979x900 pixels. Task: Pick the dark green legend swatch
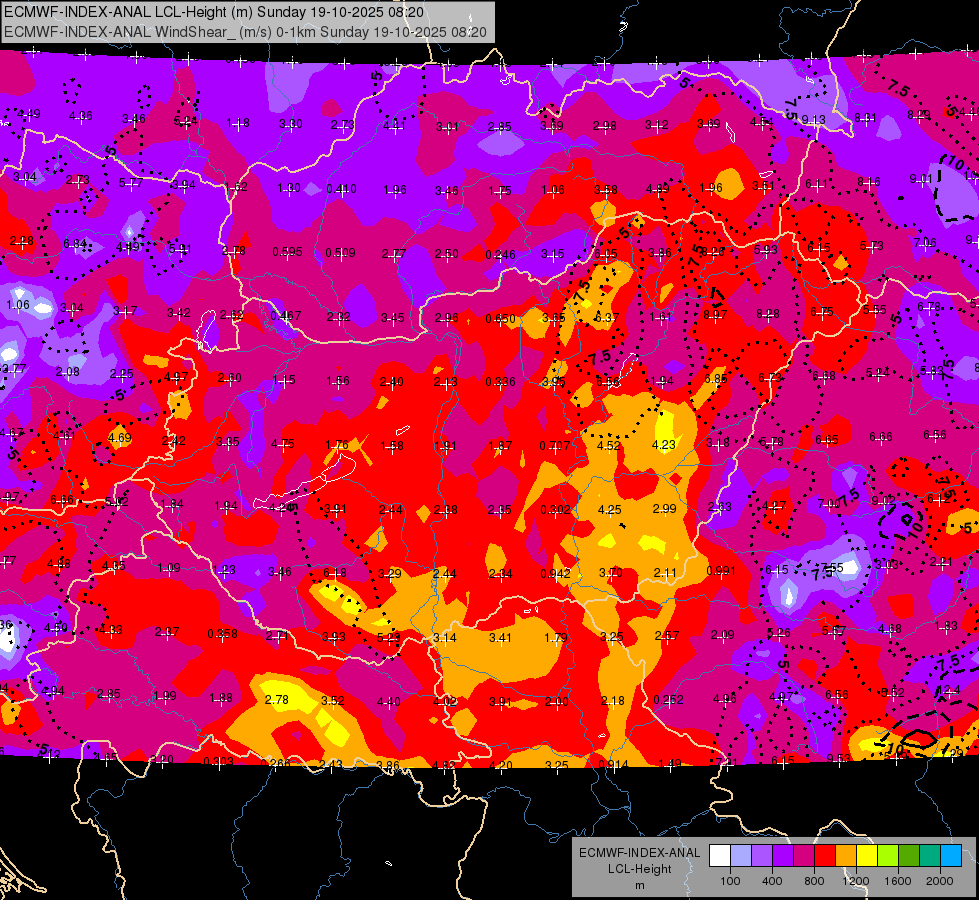pos(909,856)
